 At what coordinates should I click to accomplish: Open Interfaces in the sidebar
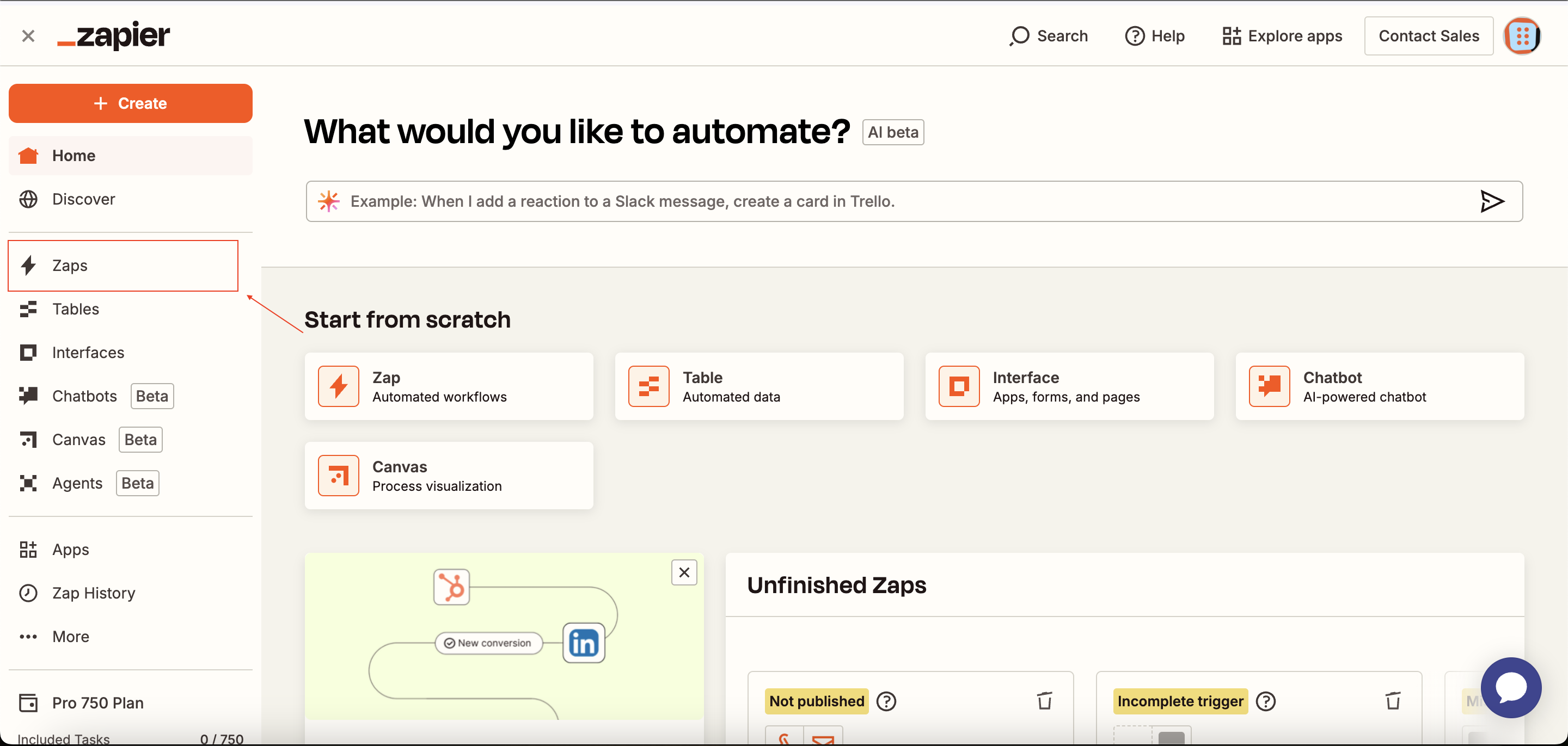pos(130,353)
